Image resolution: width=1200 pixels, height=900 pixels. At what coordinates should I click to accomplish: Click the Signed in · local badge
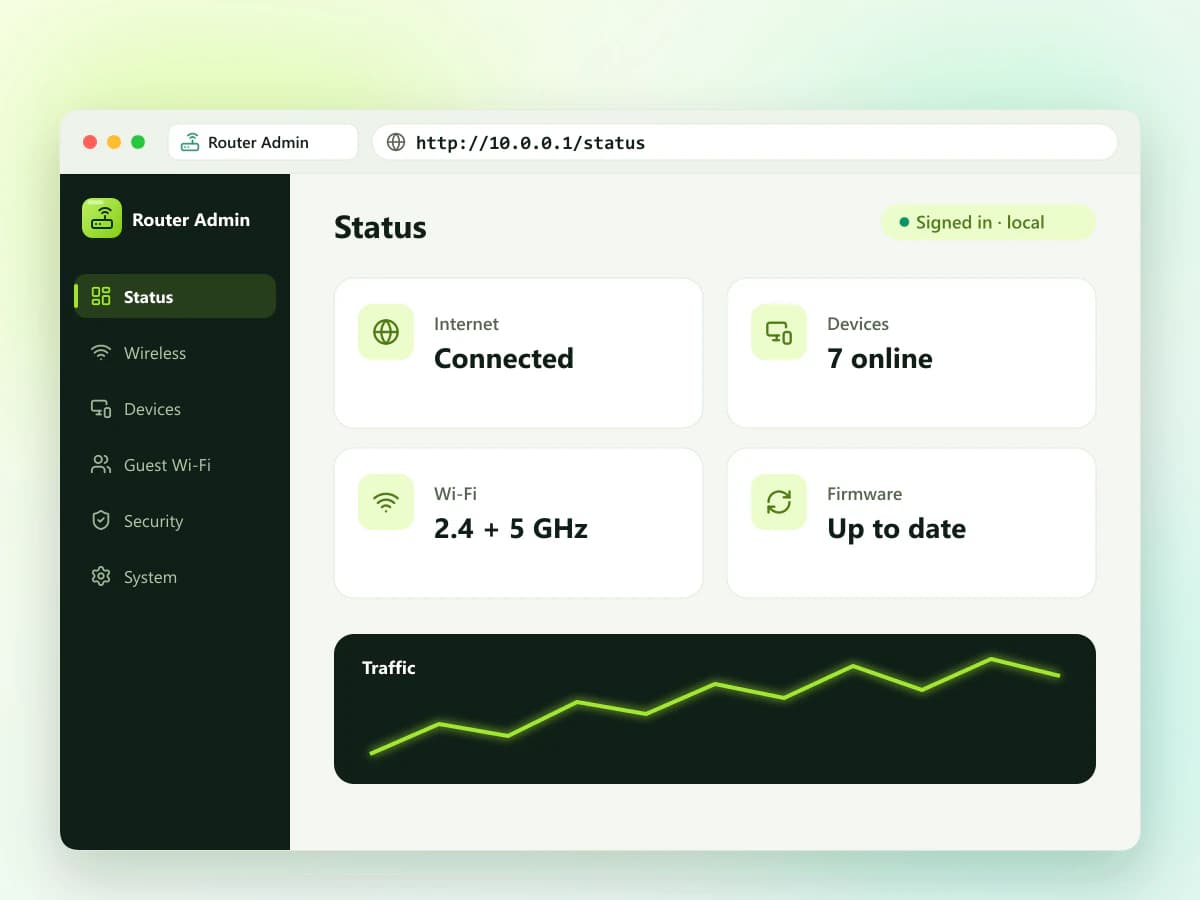(x=988, y=222)
